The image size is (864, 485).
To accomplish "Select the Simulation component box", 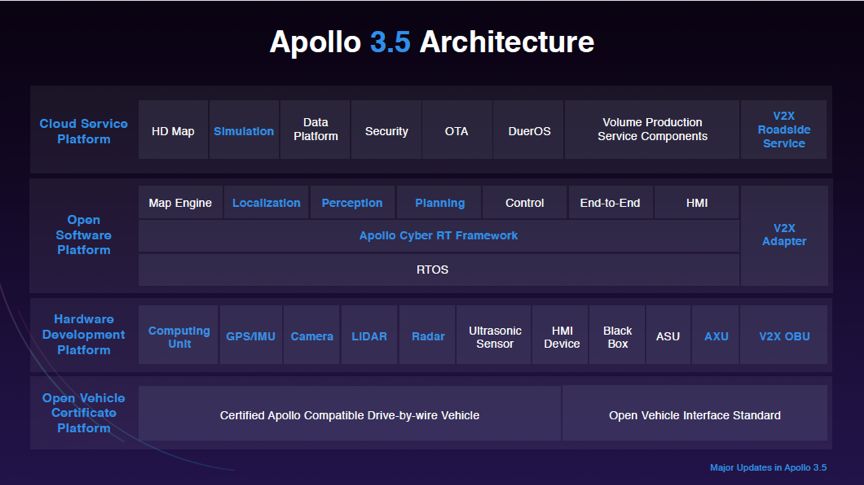I will point(244,130).
